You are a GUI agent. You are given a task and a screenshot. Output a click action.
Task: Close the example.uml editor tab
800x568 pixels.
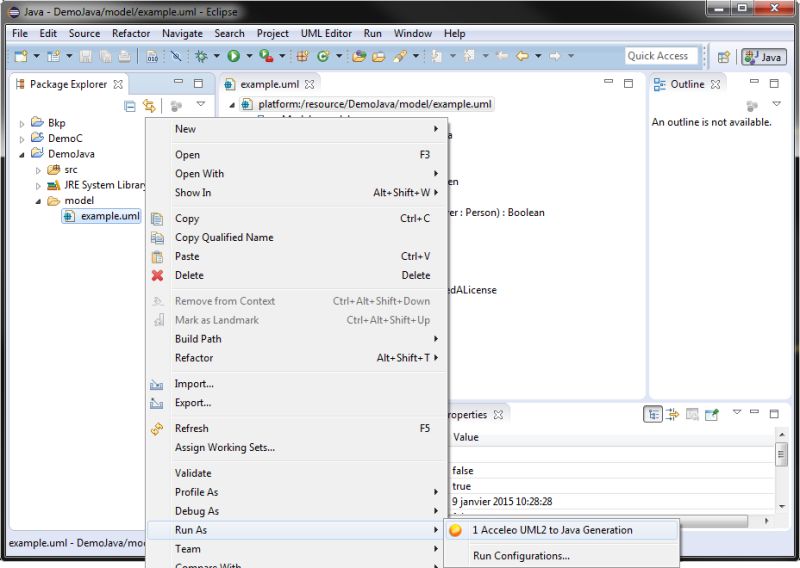click(309, 84)
